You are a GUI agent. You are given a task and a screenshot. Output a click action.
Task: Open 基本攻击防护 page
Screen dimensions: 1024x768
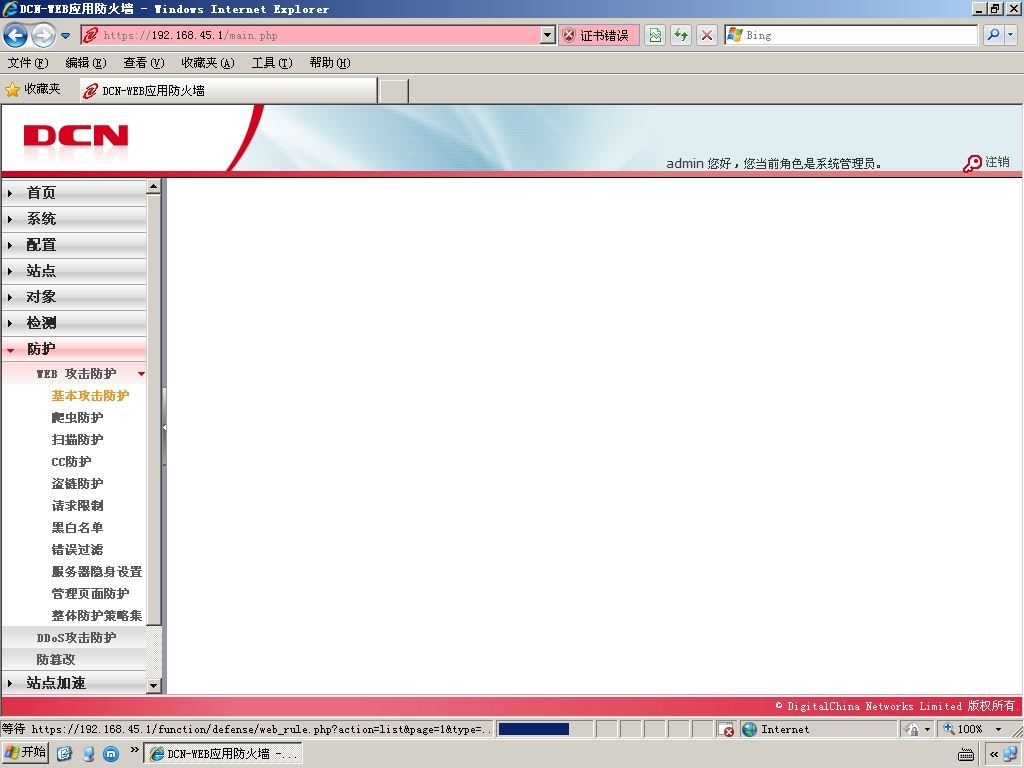[x=90, y=396]
